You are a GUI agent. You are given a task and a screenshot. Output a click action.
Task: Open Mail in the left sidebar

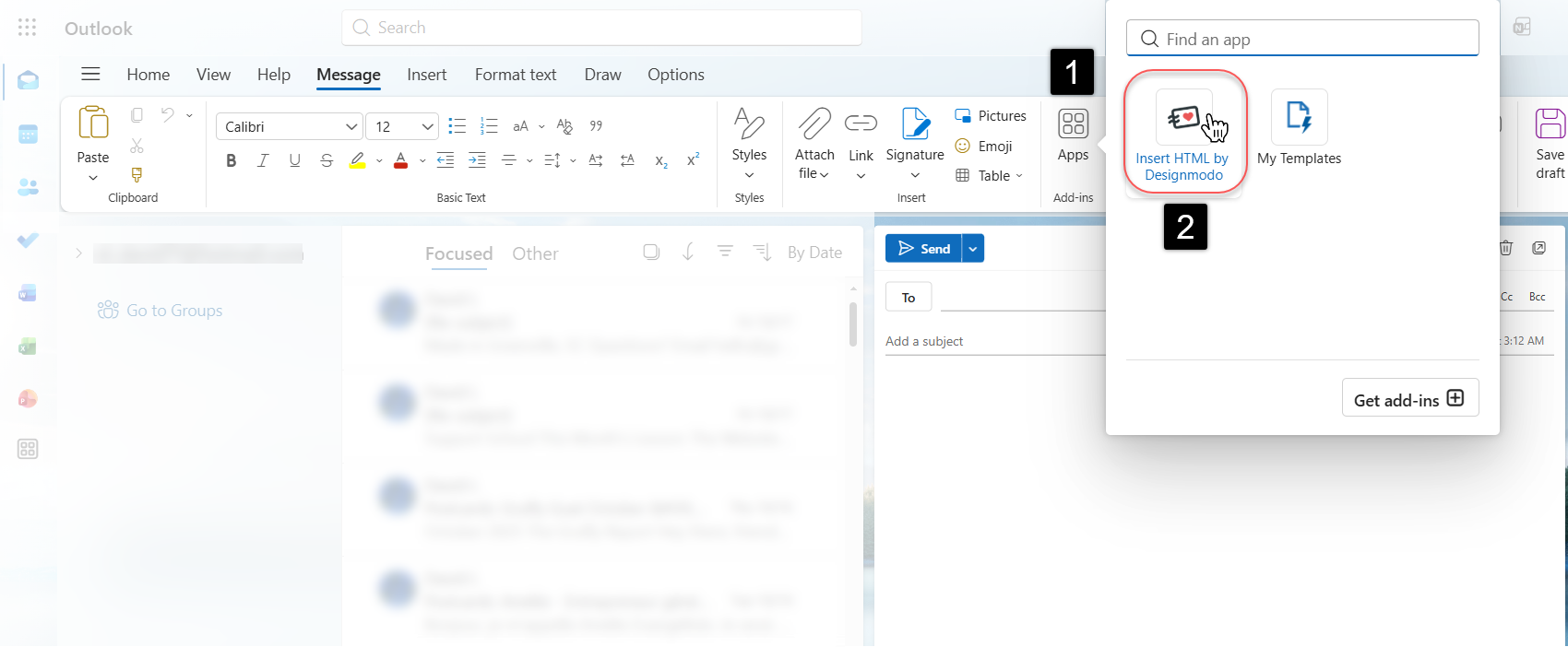click(28, 81)
